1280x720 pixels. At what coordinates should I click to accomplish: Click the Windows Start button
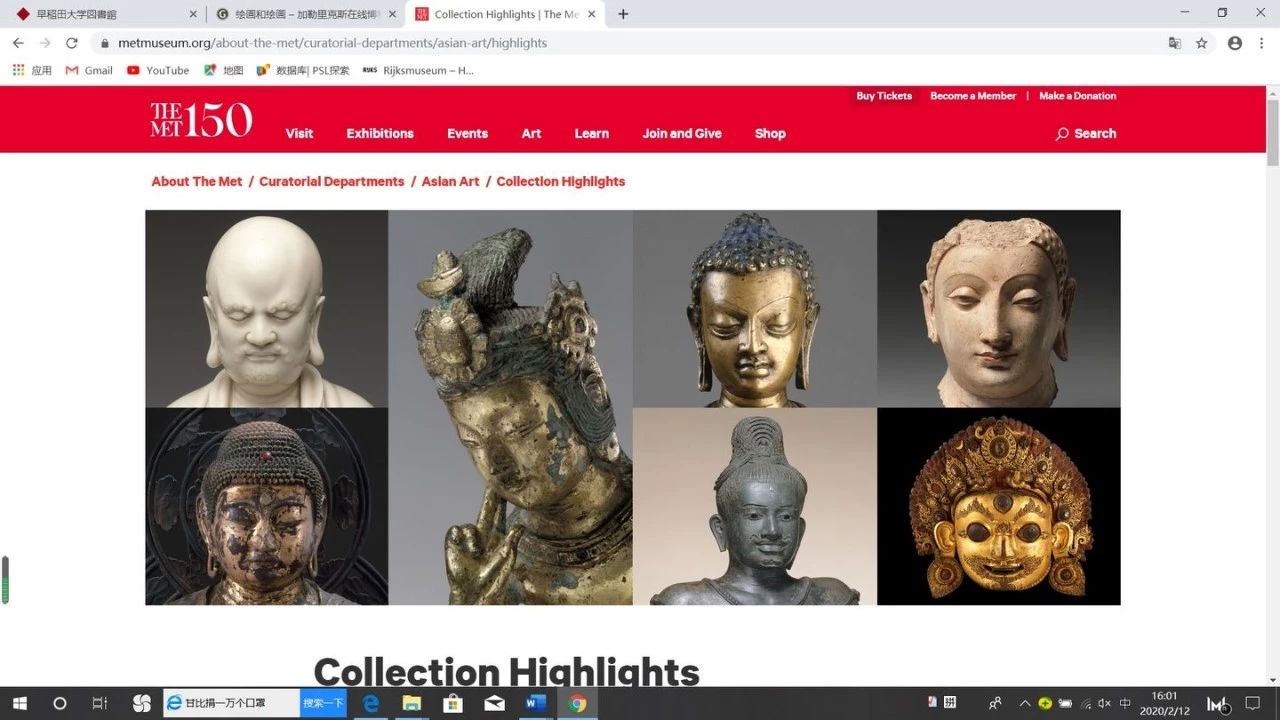[19, 703]
